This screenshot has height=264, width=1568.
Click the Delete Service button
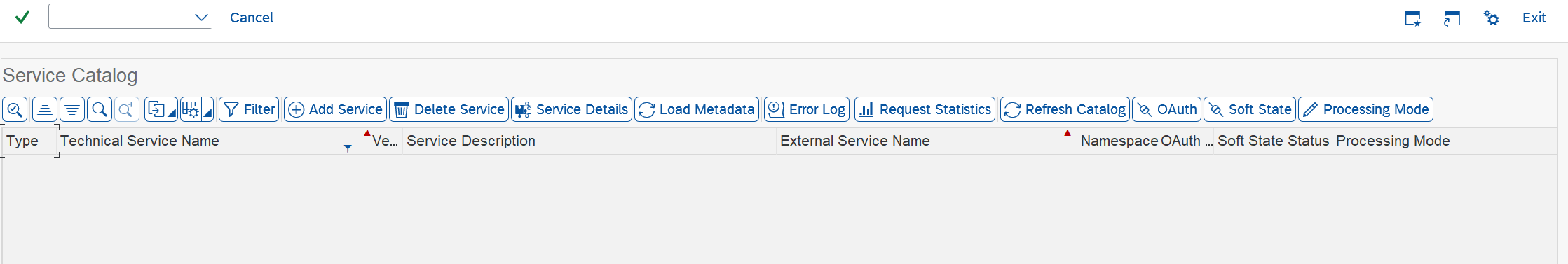coord(449,109)
